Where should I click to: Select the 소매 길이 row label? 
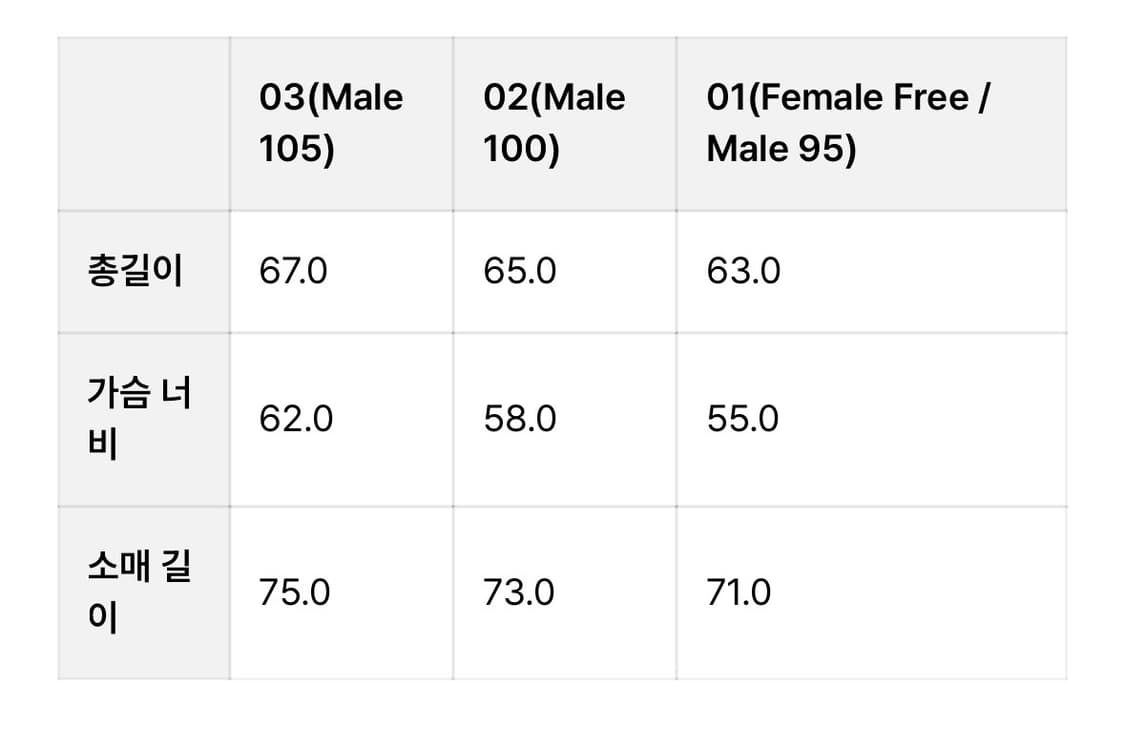click(x=139, y=592)
